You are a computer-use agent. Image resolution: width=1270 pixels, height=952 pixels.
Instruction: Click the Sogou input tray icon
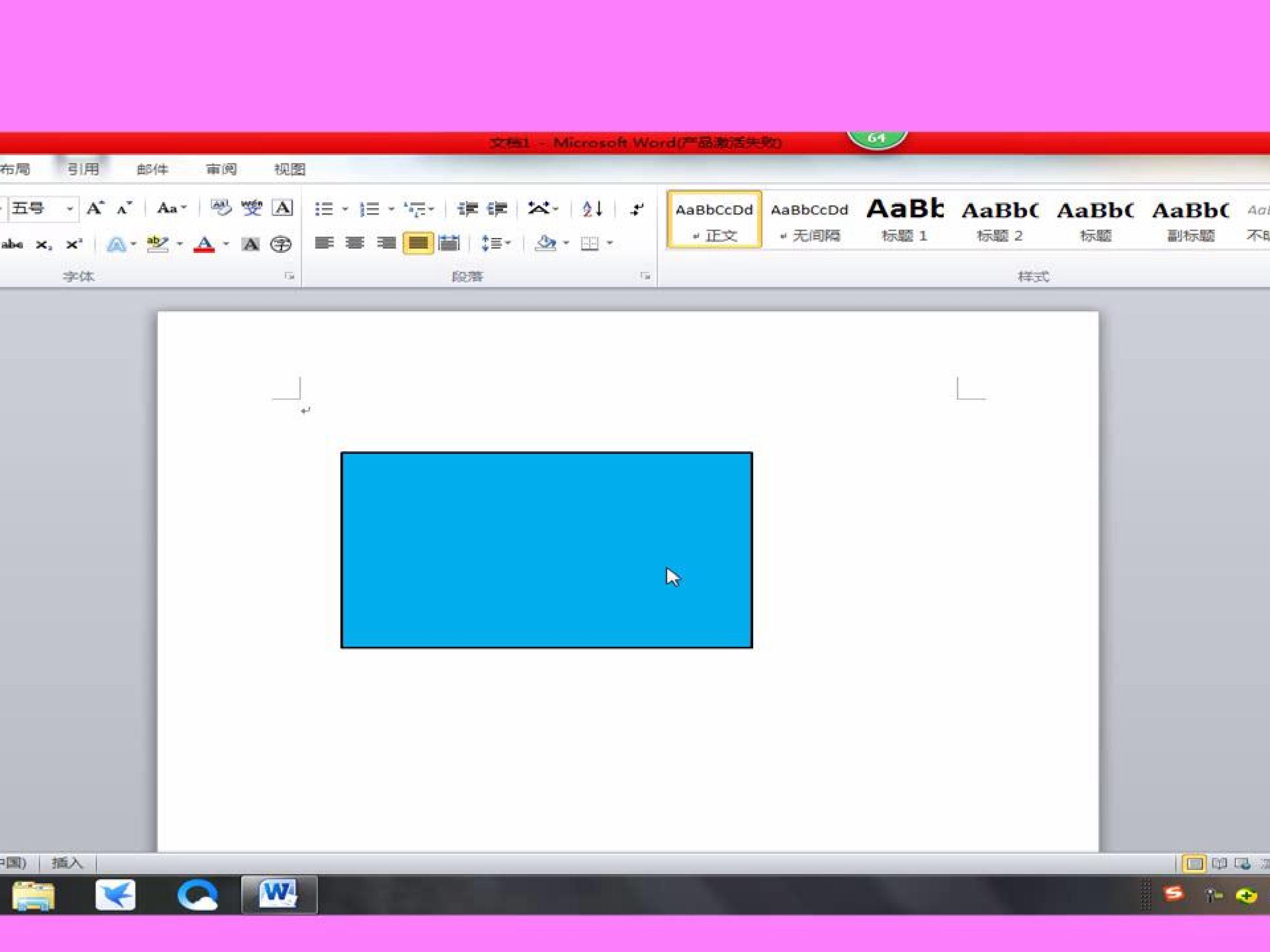point(1173,893)
